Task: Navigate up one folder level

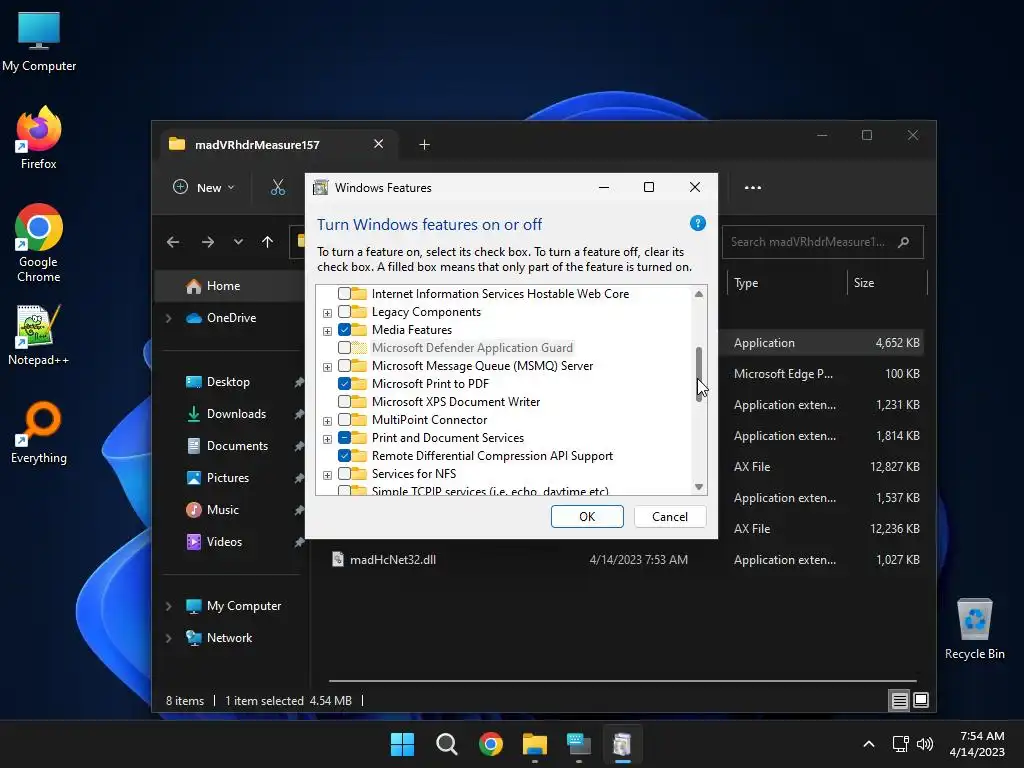Action: [267, 242]
